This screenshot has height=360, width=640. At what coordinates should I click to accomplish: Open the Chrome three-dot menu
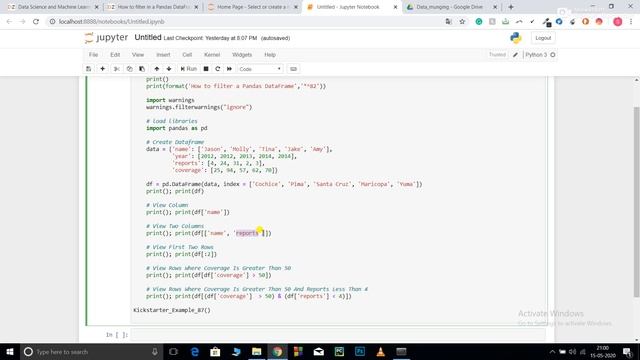click(631, 22)
